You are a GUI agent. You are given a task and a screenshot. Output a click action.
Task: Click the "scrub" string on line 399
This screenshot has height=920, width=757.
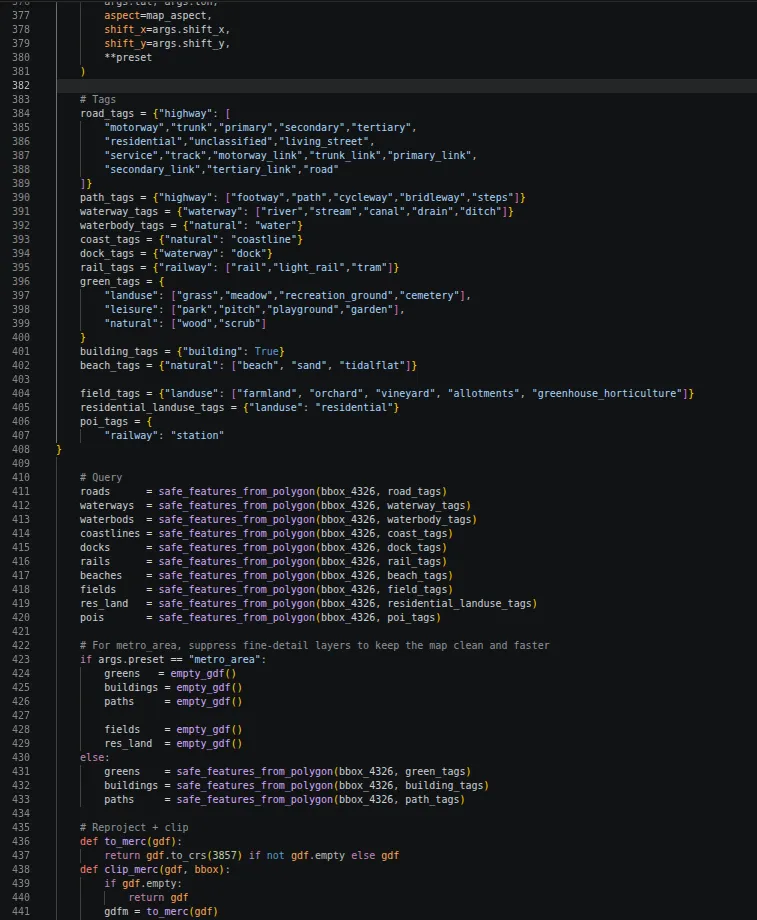(239, 324)
